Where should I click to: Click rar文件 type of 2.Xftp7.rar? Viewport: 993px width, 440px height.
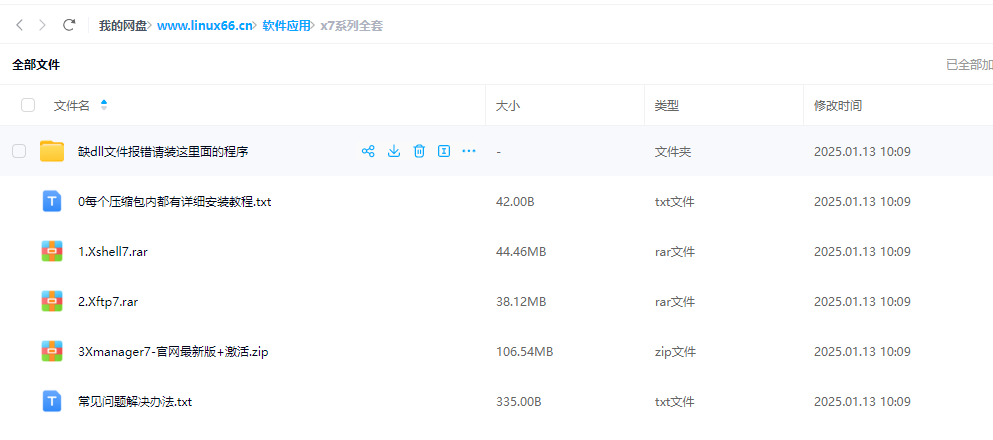(674, 302)
